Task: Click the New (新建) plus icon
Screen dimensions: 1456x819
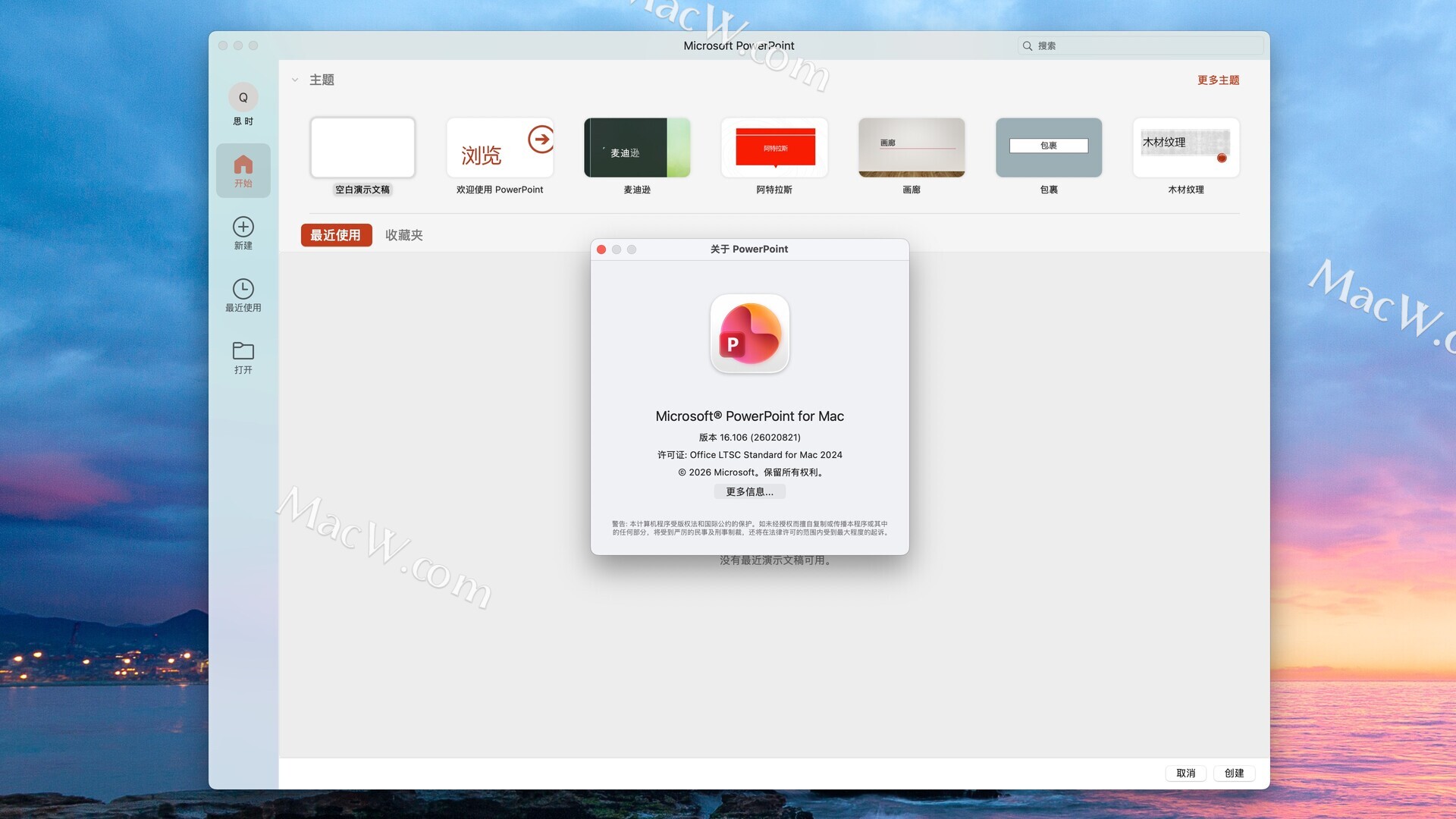Action: pyautogui.click(x=243, y=227)
